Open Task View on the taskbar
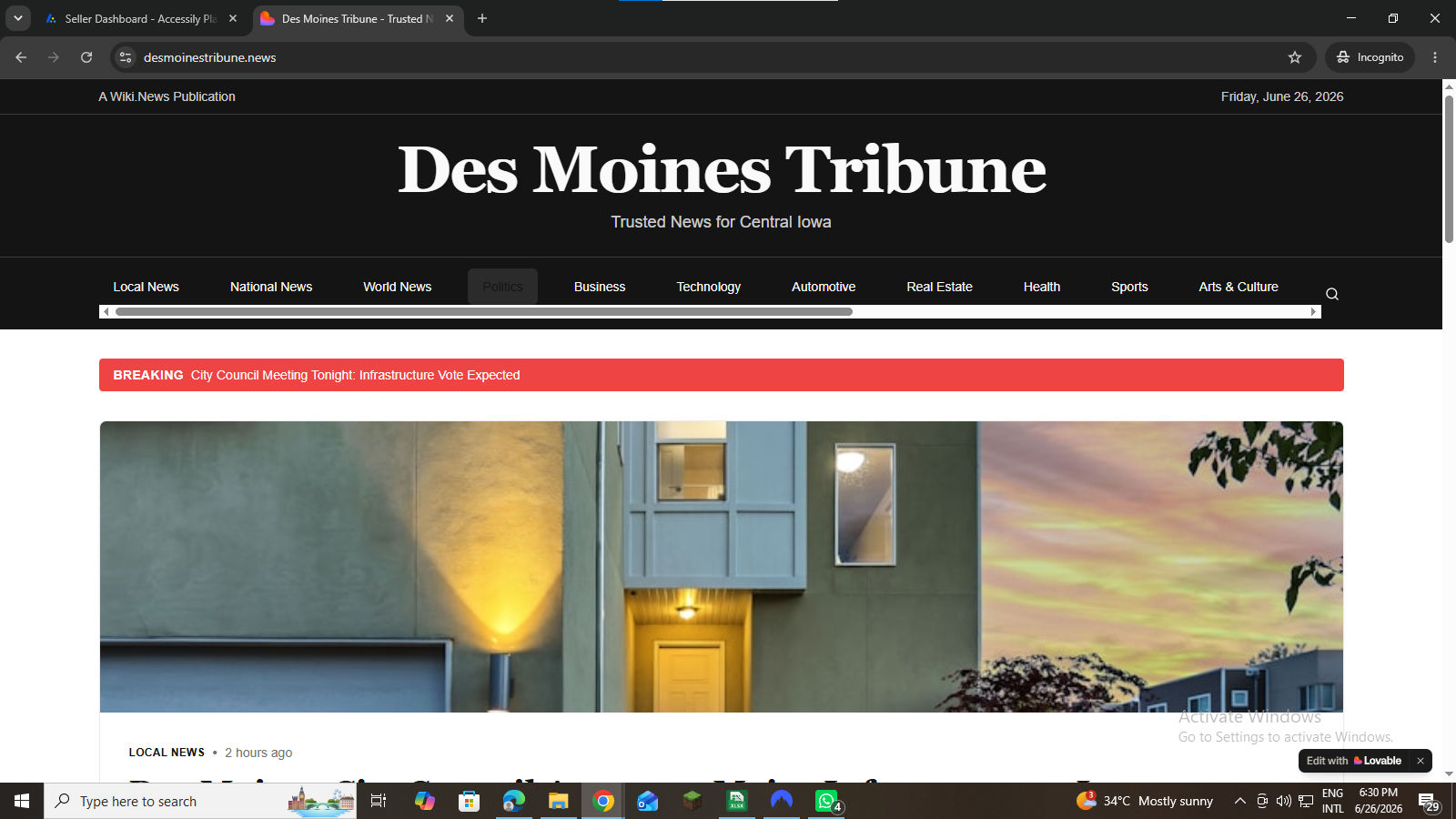Screen dimensions: 1456x819 pos(379,801)
